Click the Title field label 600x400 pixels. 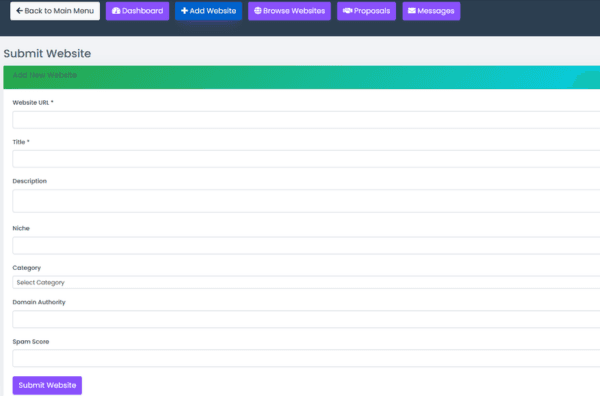(21, 142)
